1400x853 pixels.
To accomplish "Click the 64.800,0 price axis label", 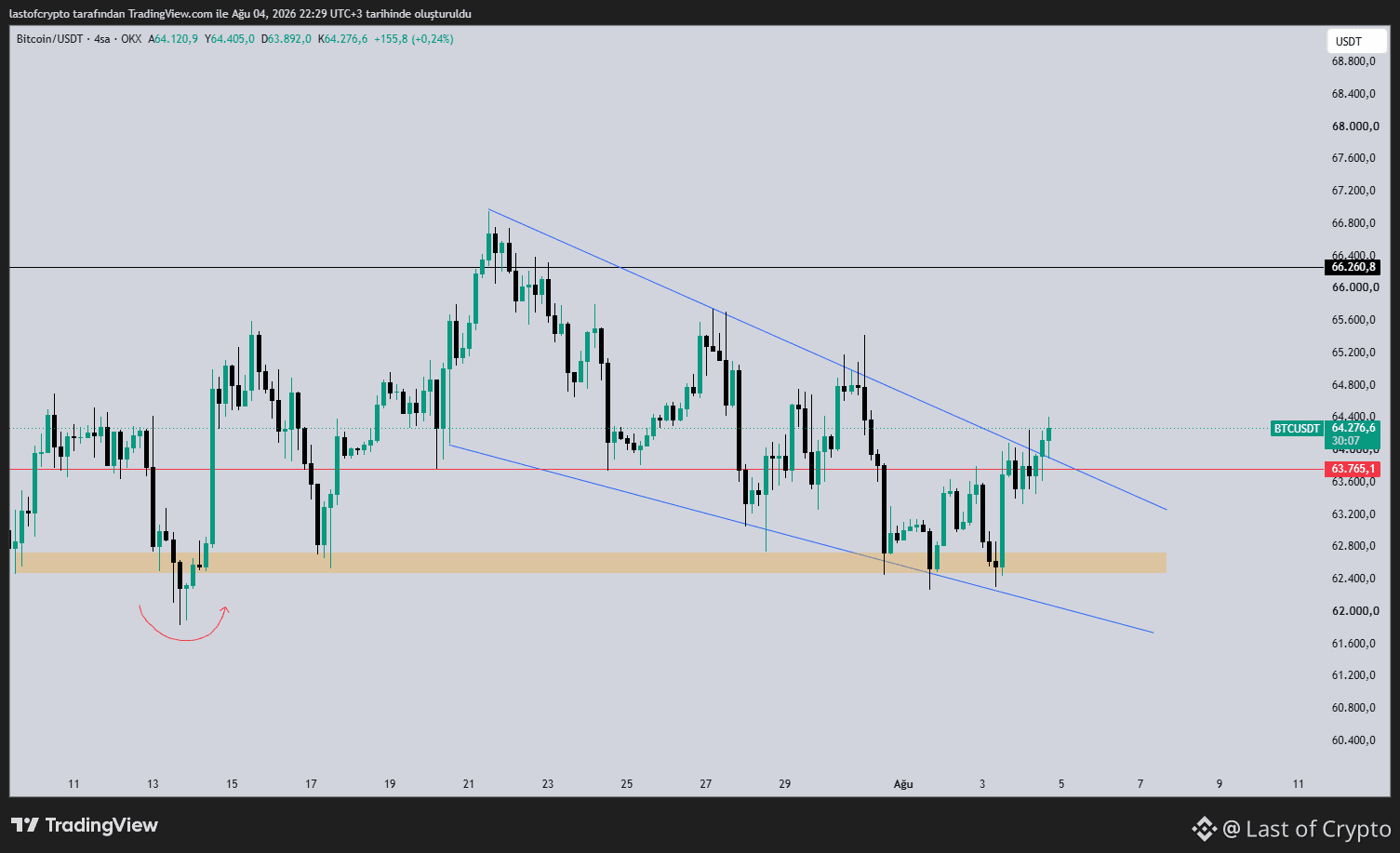I will 1353,385.
